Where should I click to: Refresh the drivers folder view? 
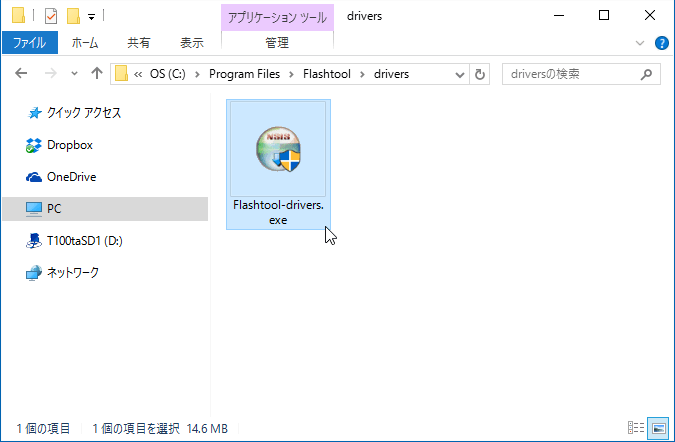480,74
